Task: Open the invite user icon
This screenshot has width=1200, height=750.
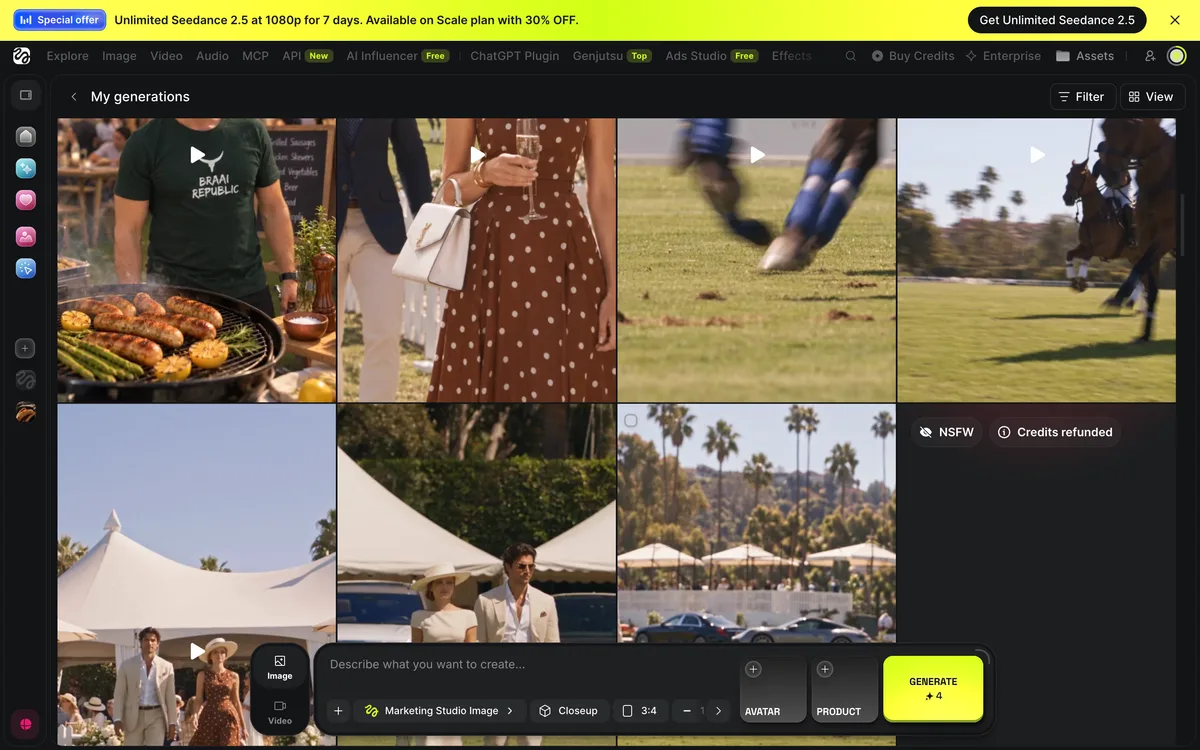Action: (x=1150, y=56)
